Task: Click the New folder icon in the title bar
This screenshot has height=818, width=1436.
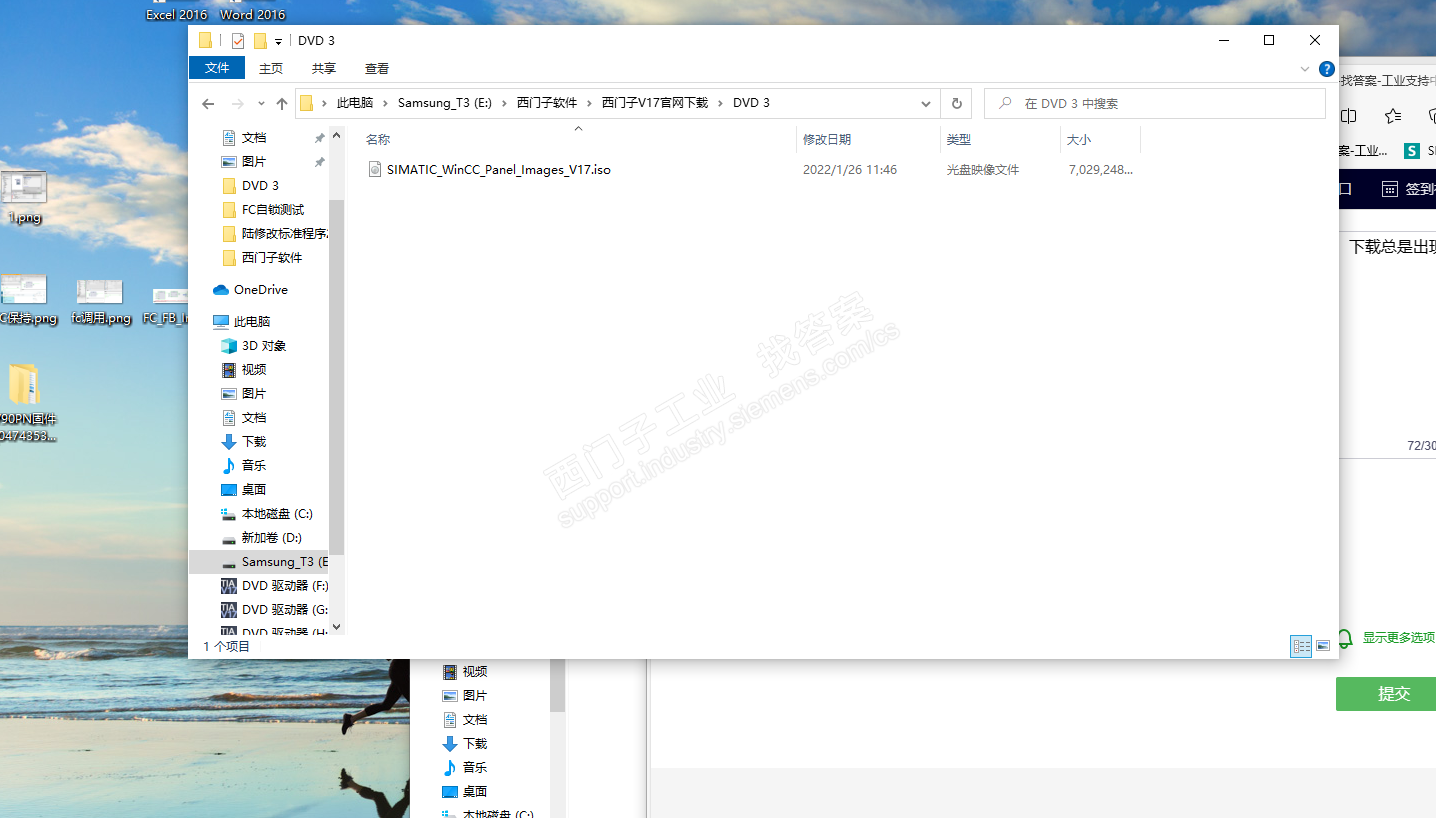Action: click(x=260, y=41)
